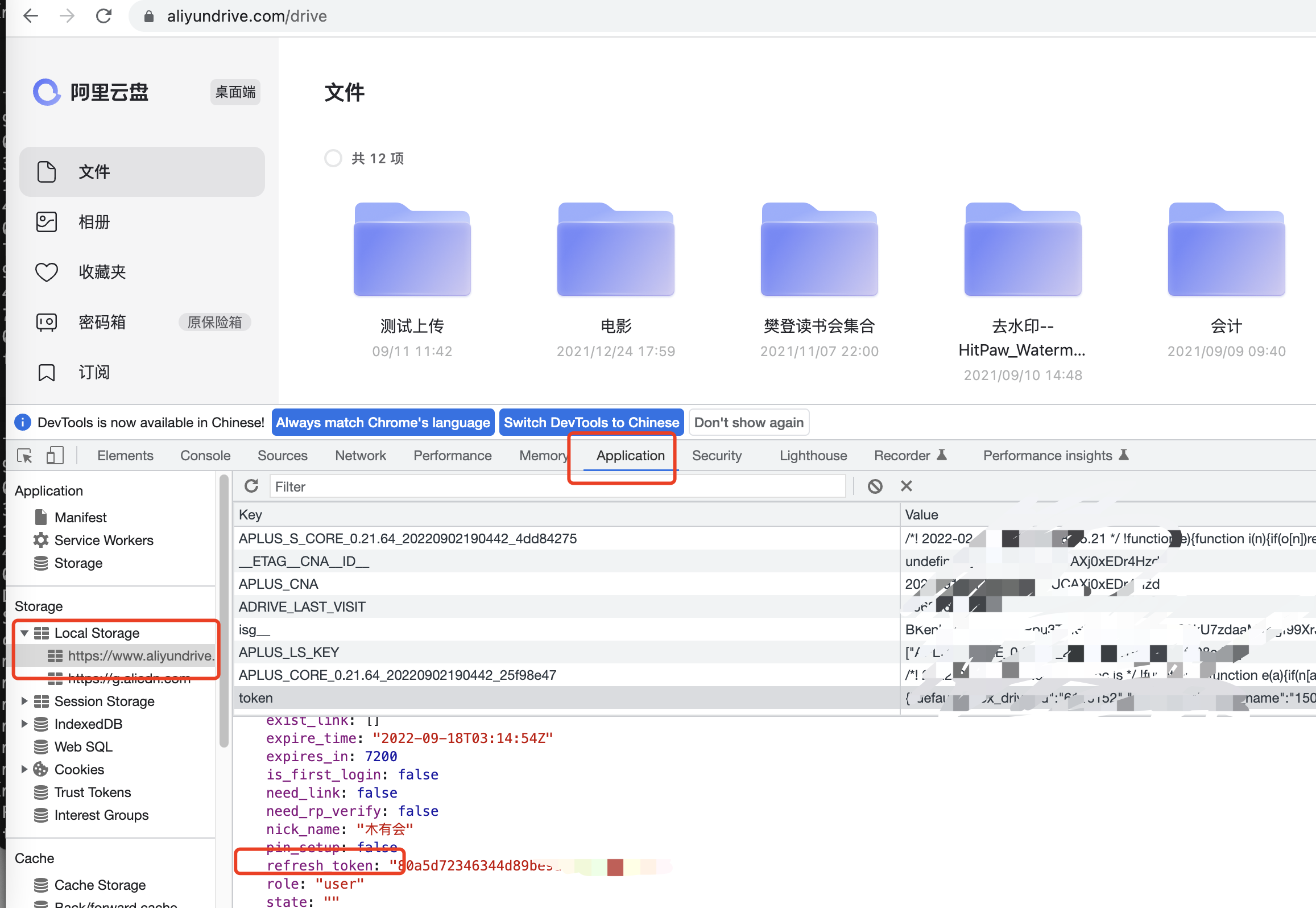Open the Recorder tab
The height and width of the screenshot is (908, 1316).
click(x=910, y=456)
